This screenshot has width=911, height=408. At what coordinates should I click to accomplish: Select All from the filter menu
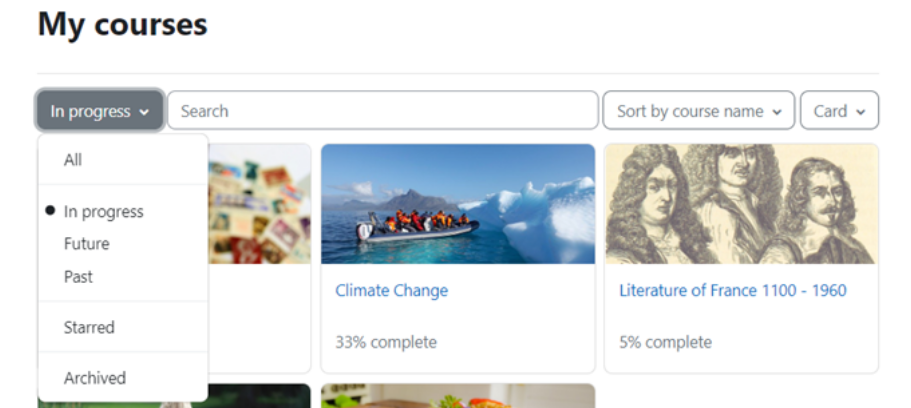coord(73,160)
